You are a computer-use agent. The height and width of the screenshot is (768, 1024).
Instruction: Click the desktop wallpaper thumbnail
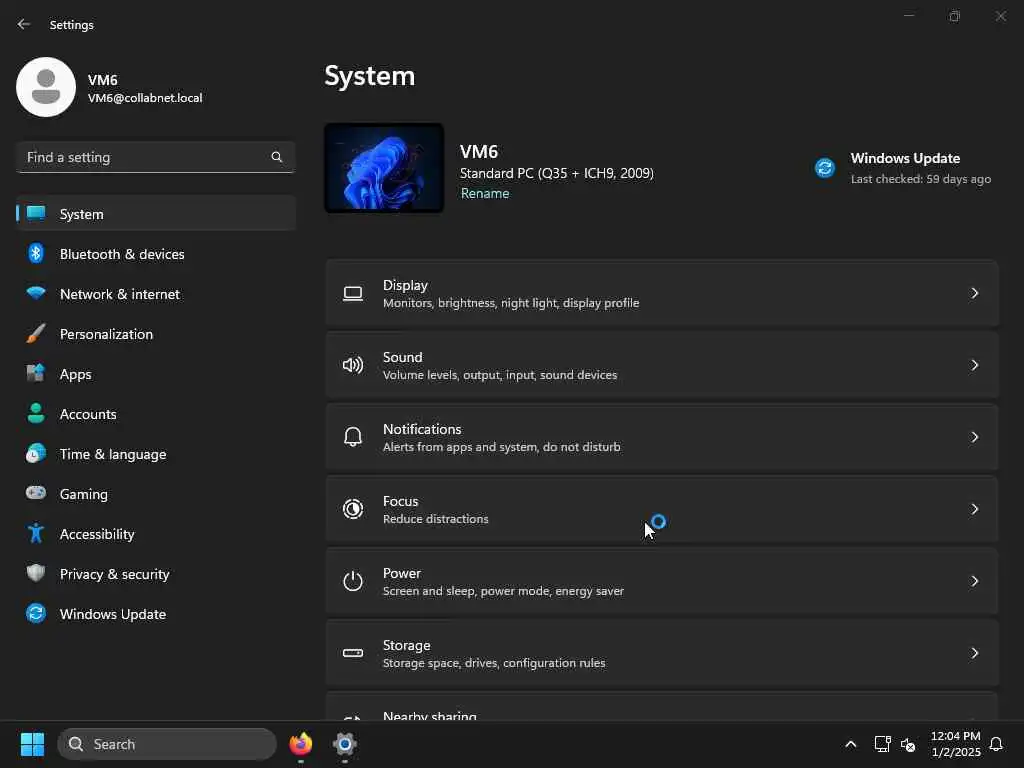pyautogui.click(x=384, y=168)
